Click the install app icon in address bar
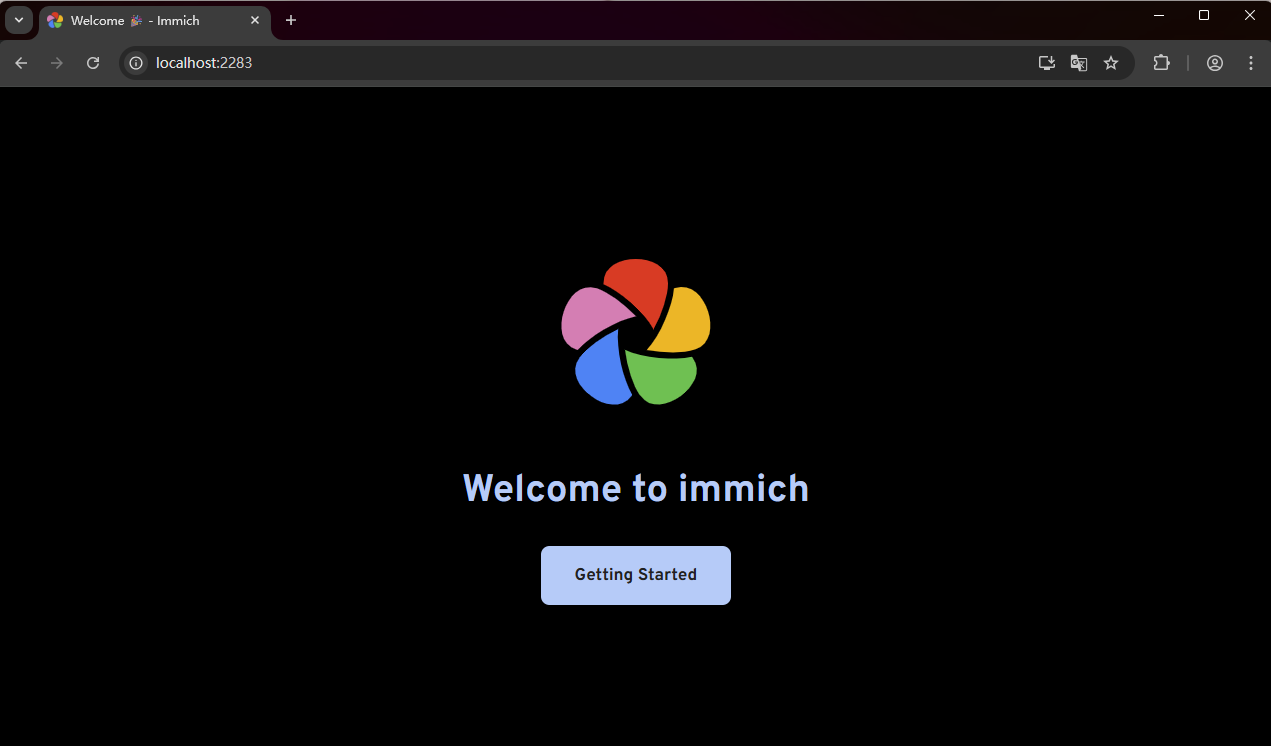Image resolution: width=1271 pixels, height=746 pixels. [x=1047, y=63]
